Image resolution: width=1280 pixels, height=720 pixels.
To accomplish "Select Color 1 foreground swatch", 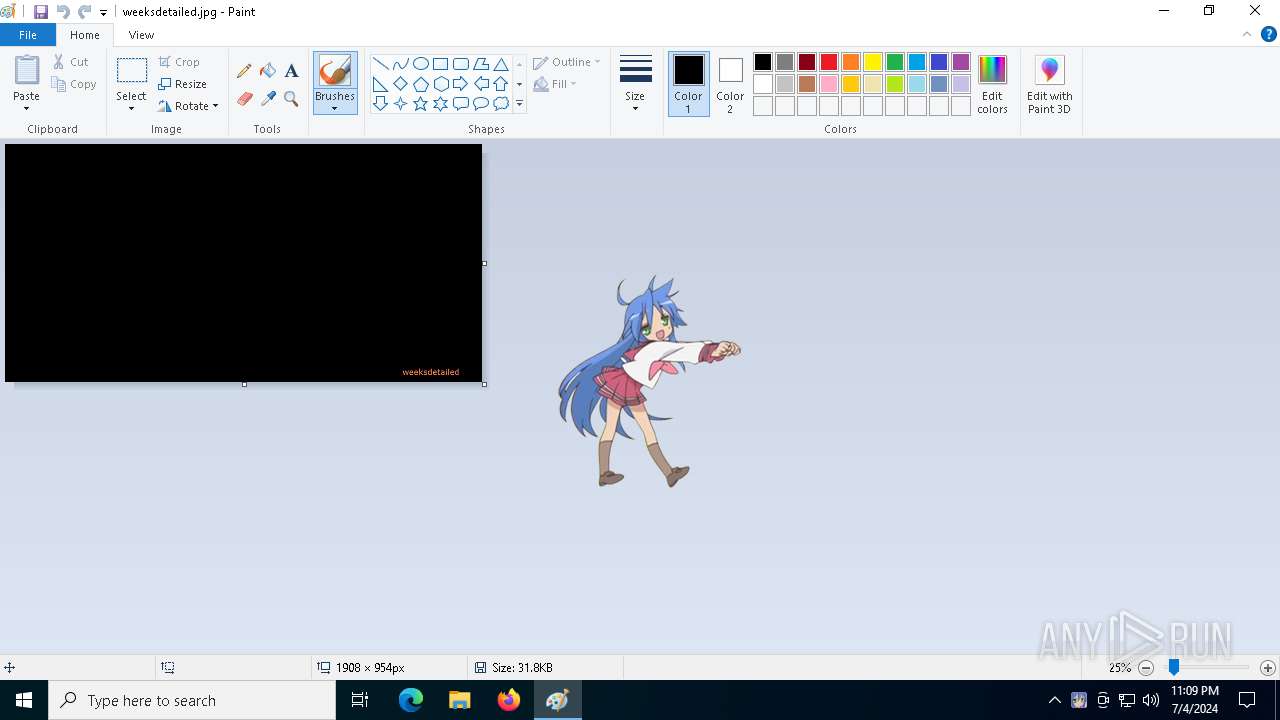I will click(x=688, y=84).
